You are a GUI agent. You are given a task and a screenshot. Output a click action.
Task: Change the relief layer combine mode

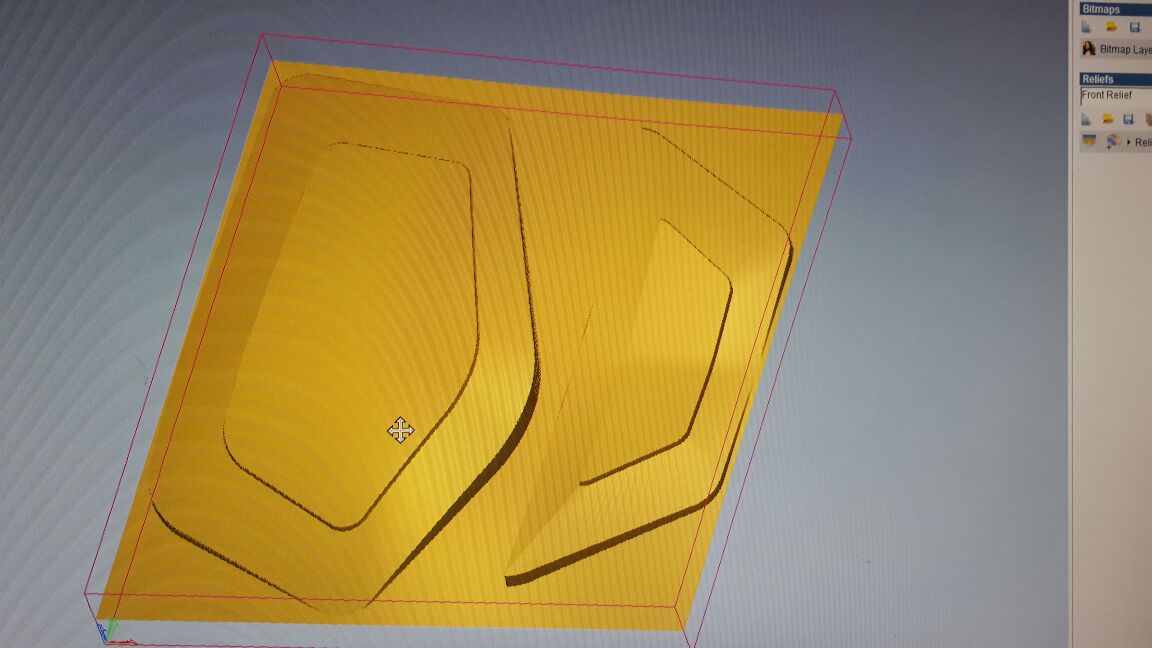pyautogui.click(x=1112, y=142)
